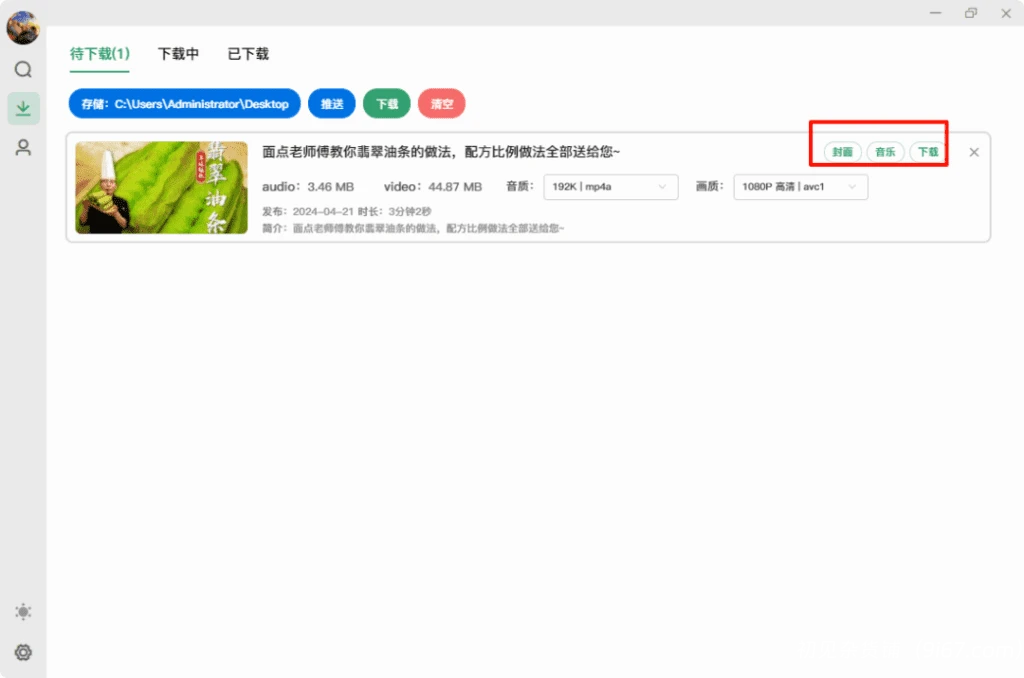Open the 音质 audio quality dropdown

click(610, 186)
